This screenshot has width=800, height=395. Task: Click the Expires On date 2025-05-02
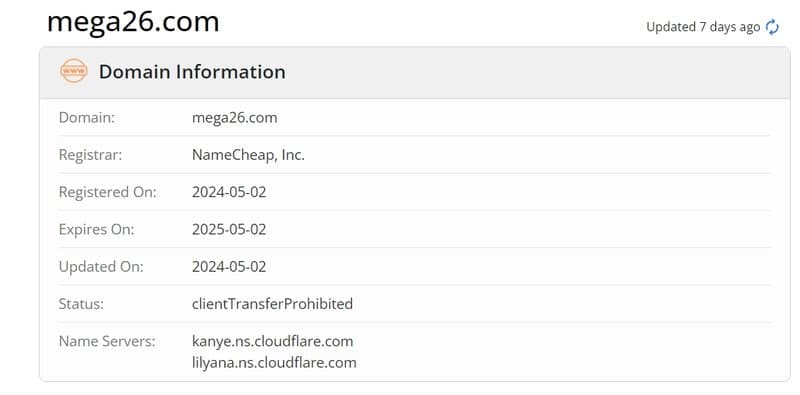[x=229, y=229]
